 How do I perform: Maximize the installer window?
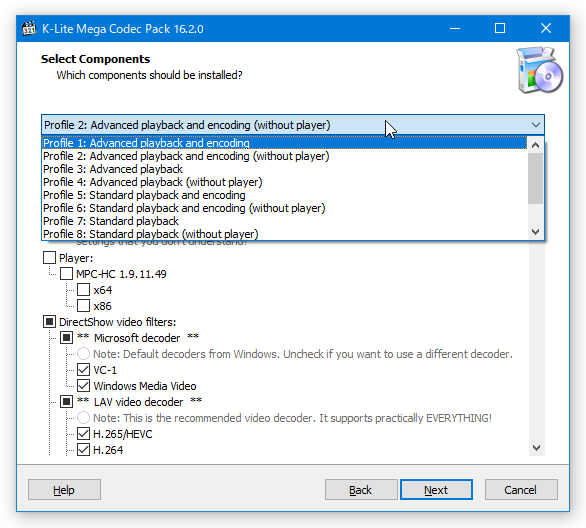[x=500, y=28]
